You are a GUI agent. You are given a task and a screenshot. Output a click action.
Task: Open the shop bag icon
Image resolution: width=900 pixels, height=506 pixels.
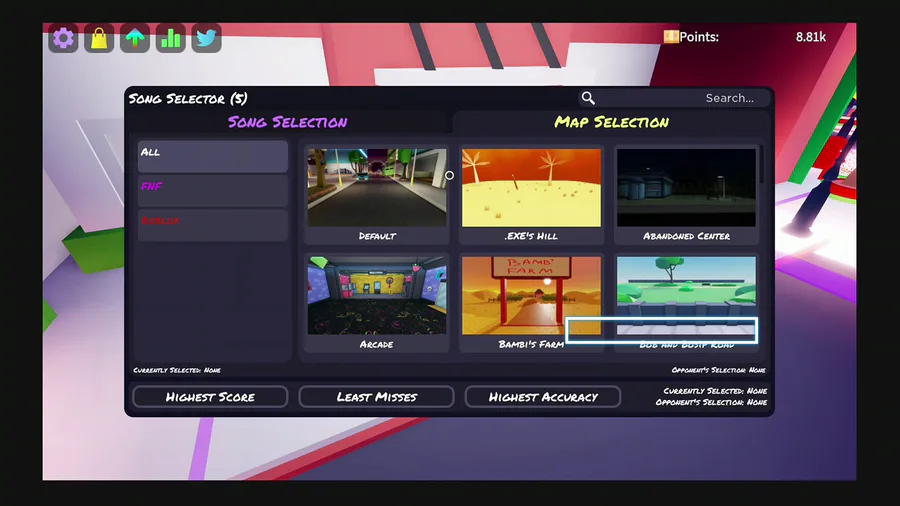coord(99,38)
